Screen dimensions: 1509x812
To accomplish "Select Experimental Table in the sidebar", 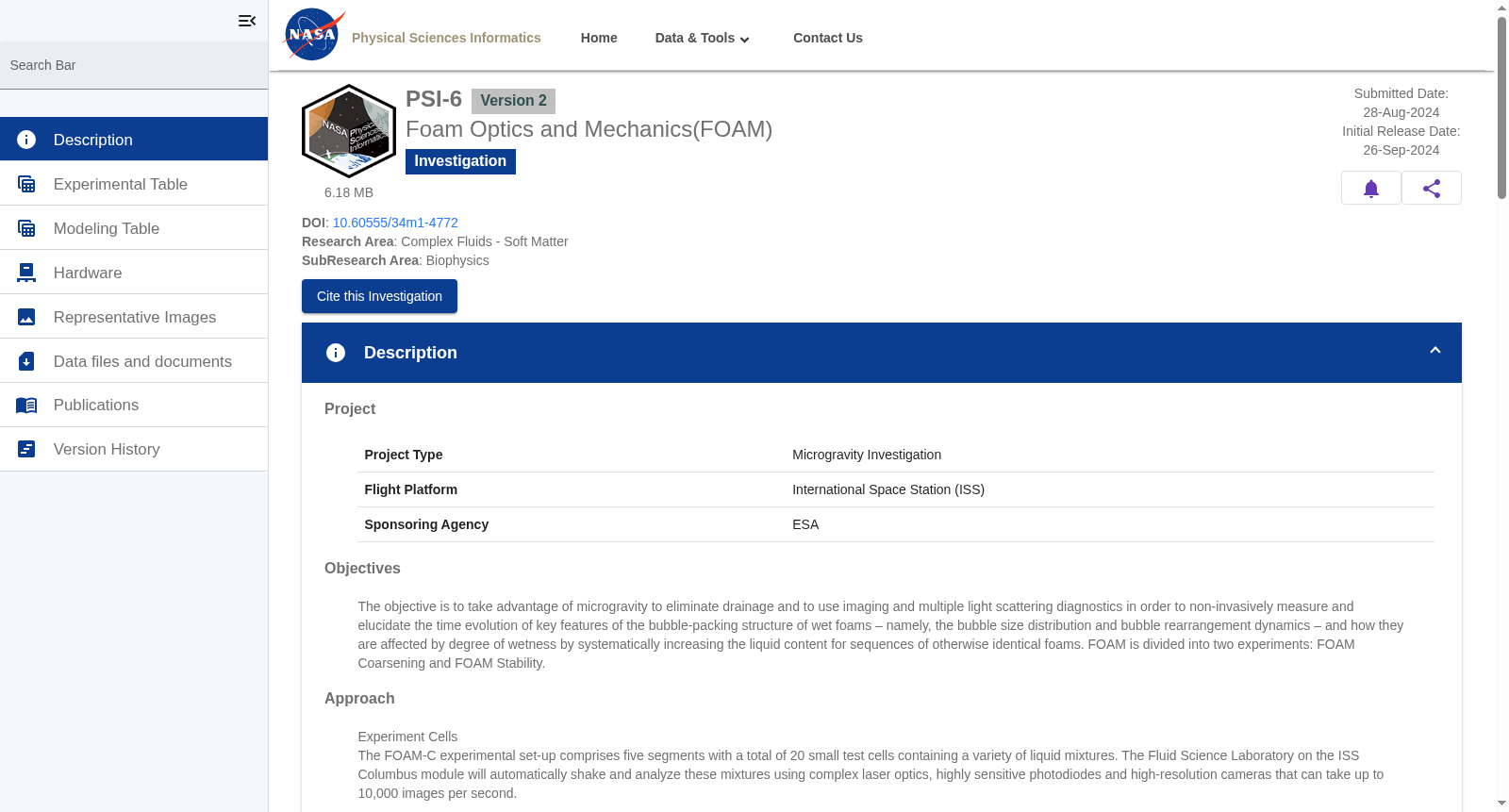I will point(134,184).
